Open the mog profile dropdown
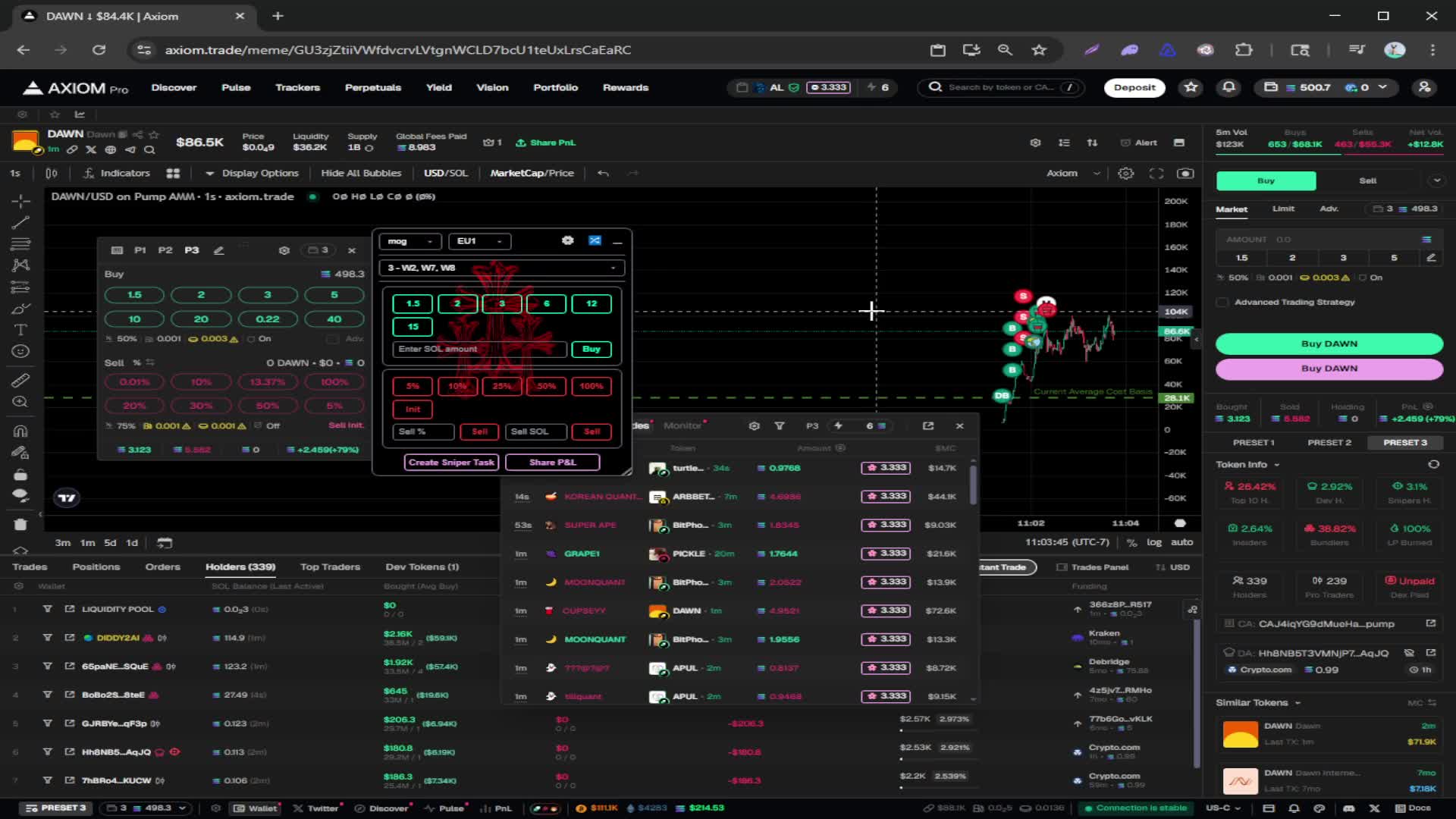 coord(410,241)
